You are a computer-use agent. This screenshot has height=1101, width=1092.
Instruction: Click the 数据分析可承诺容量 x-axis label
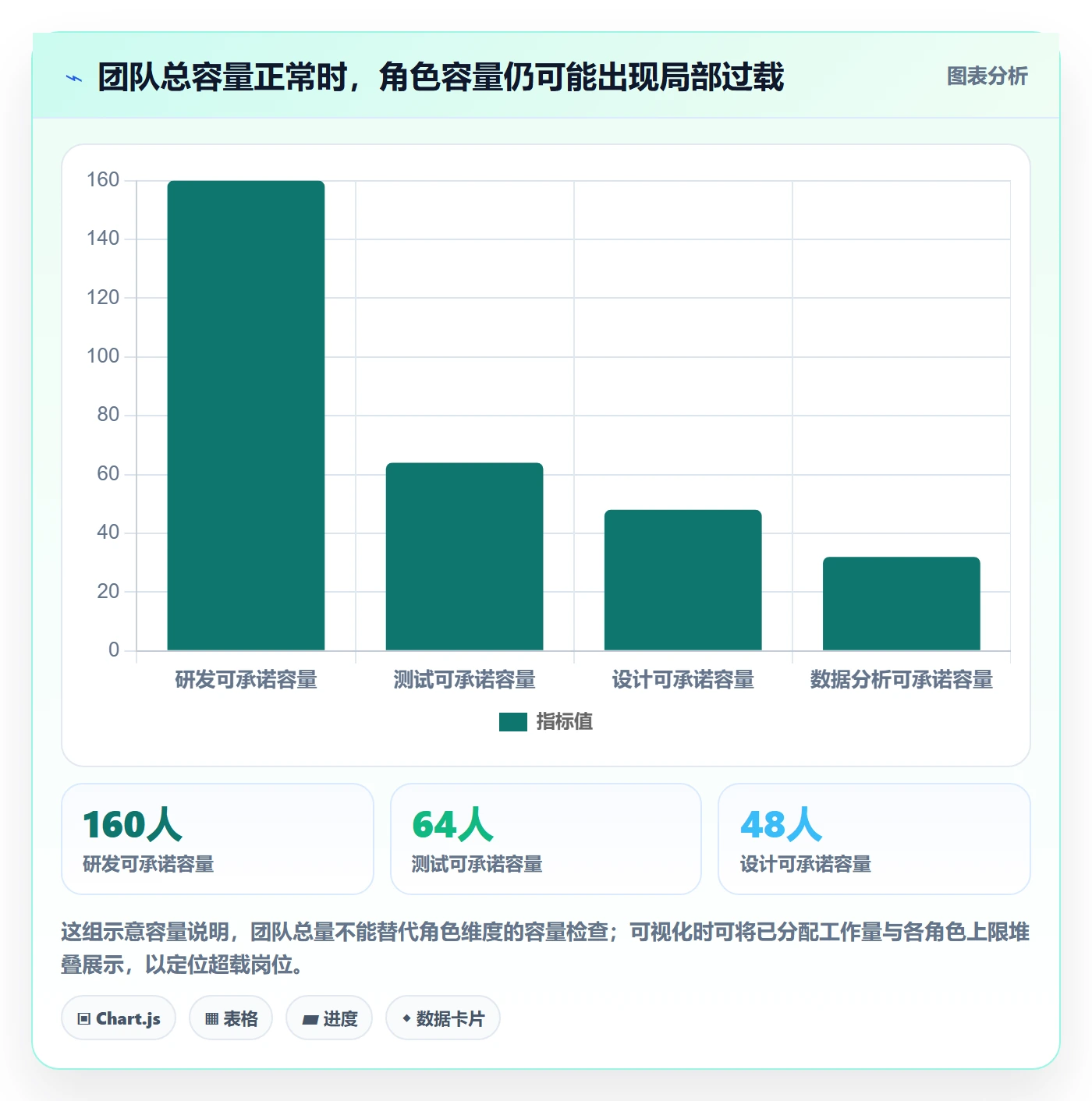[901, 680]
